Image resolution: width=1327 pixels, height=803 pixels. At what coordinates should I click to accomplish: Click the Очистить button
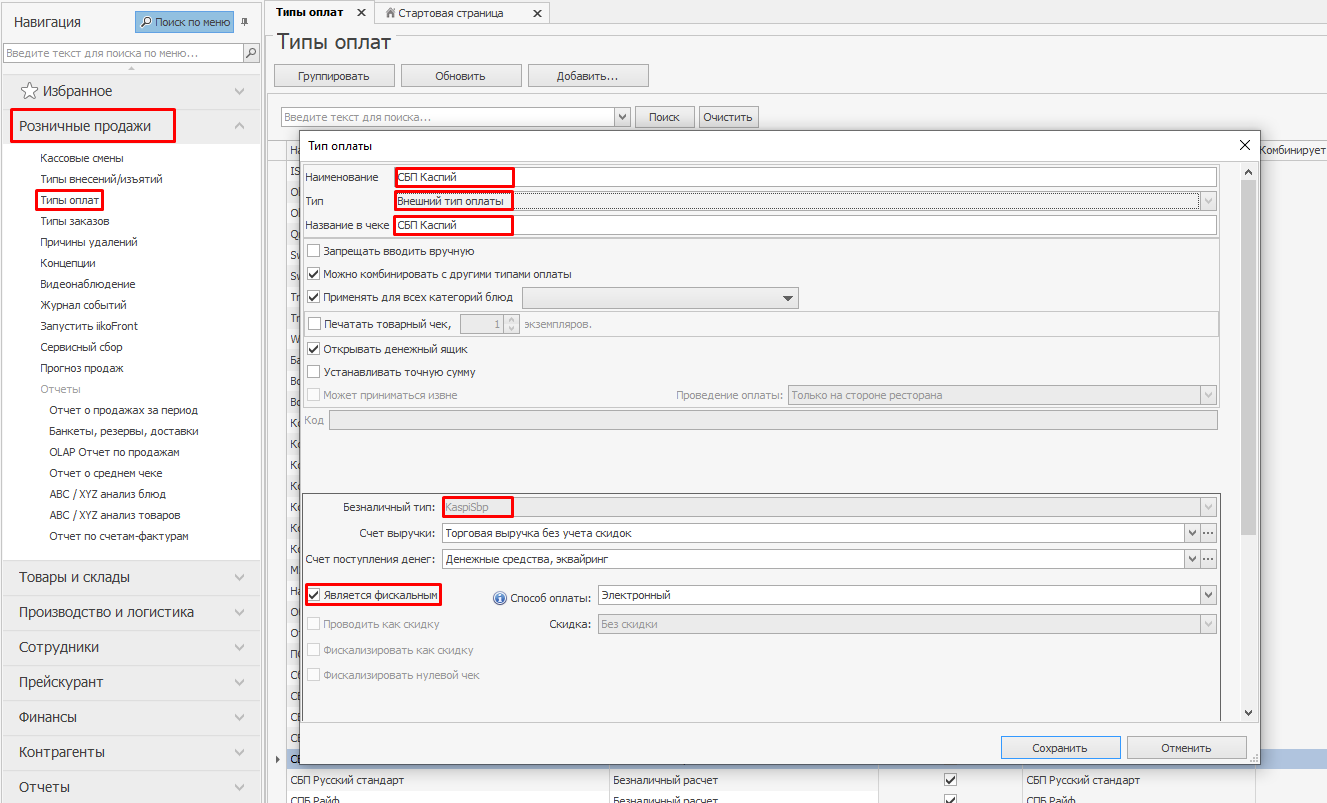coord(728,117)
